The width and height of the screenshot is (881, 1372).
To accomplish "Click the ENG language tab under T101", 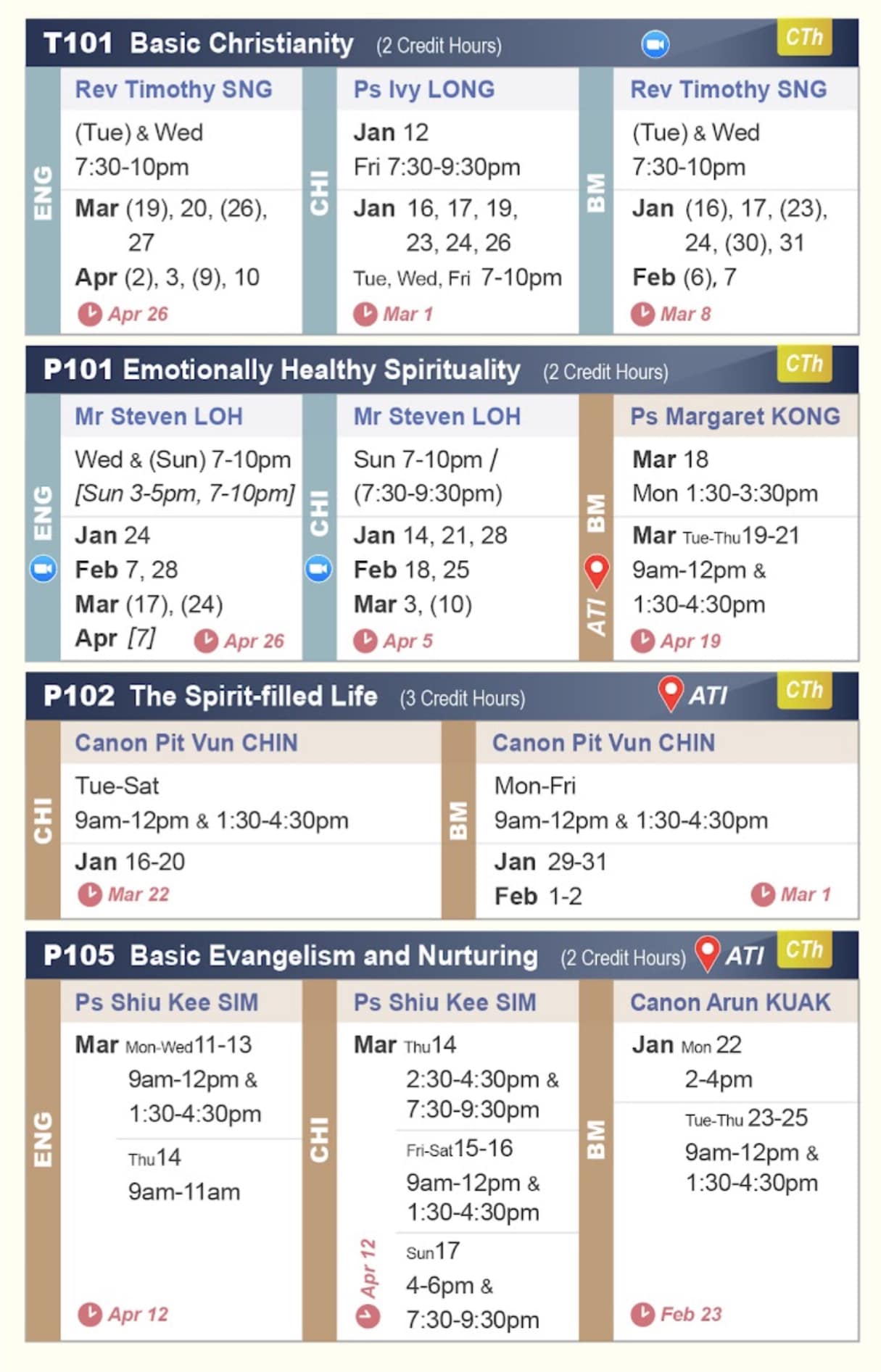I will (43, 194).
